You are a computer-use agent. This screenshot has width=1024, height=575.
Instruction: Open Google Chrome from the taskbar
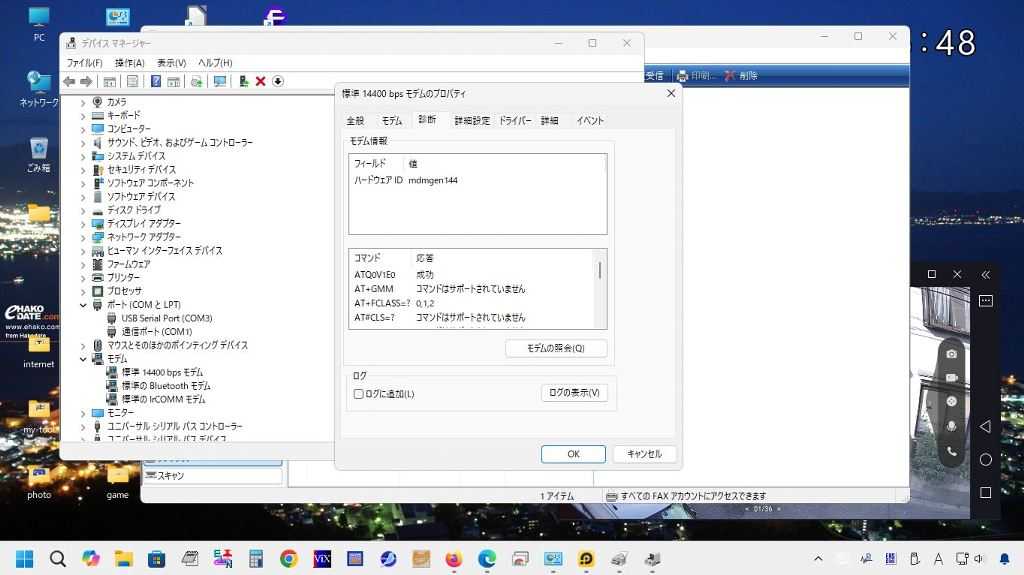(289, 559)
